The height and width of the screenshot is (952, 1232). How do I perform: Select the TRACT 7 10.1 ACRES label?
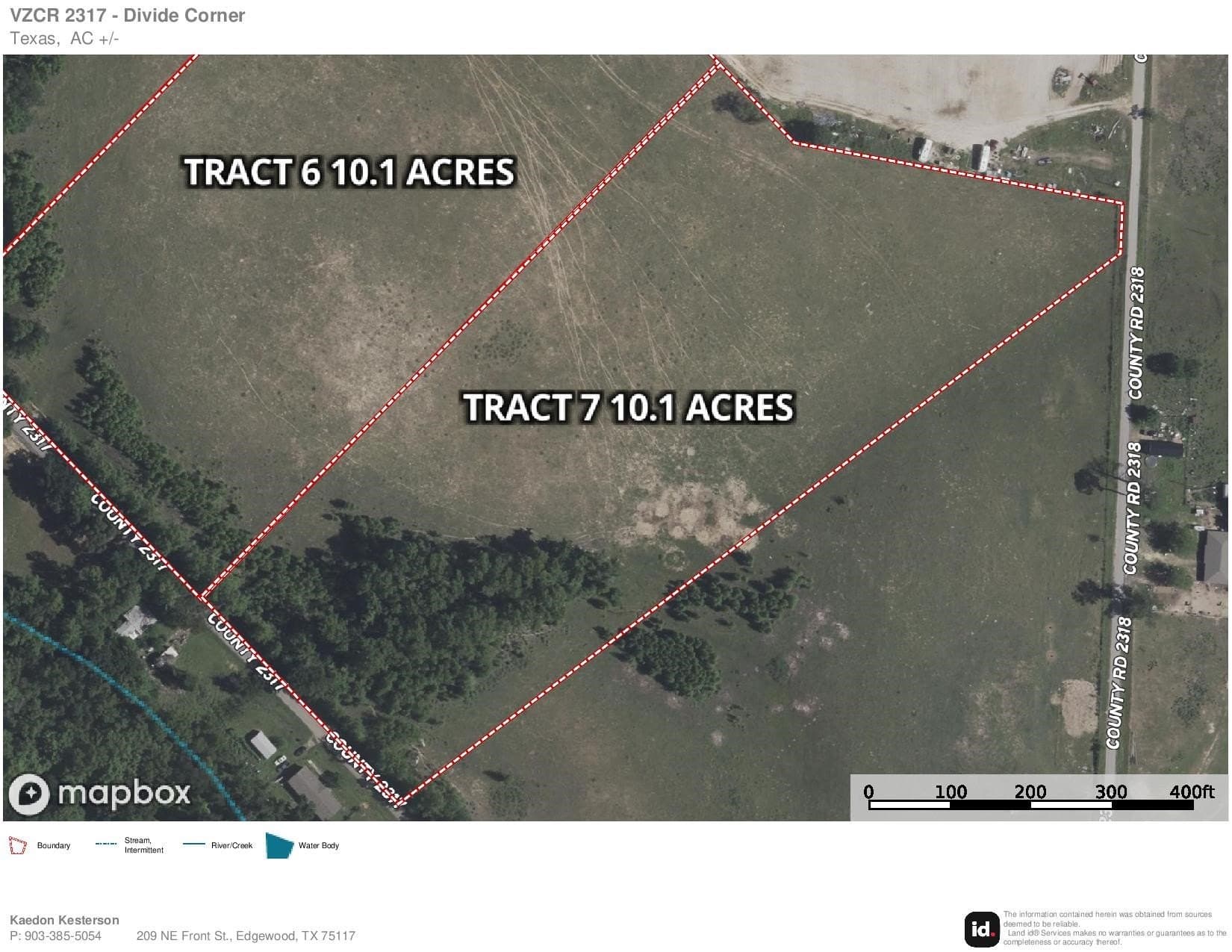coord(628,407)
